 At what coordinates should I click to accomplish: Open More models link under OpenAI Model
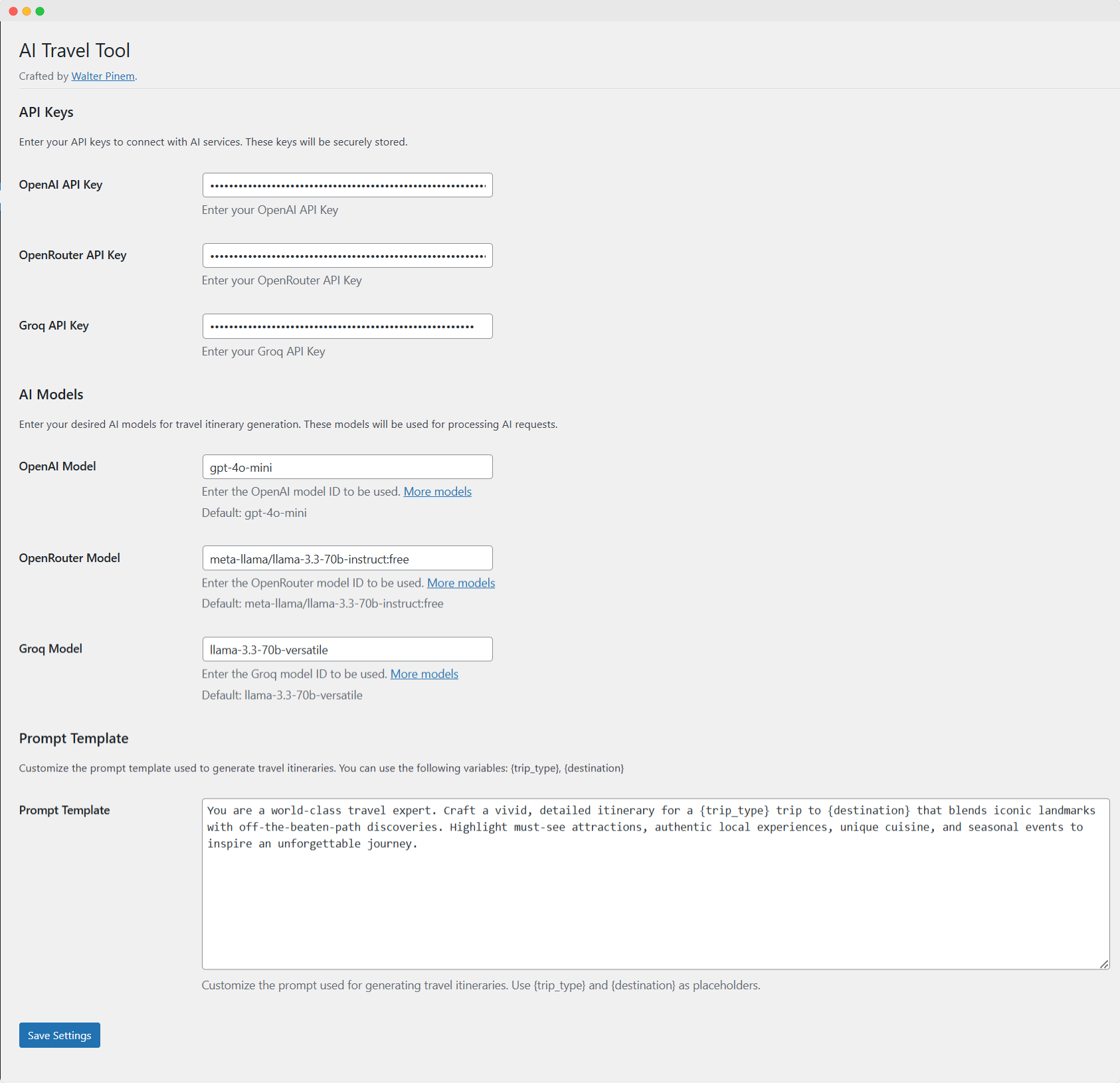tap(437, 492)
